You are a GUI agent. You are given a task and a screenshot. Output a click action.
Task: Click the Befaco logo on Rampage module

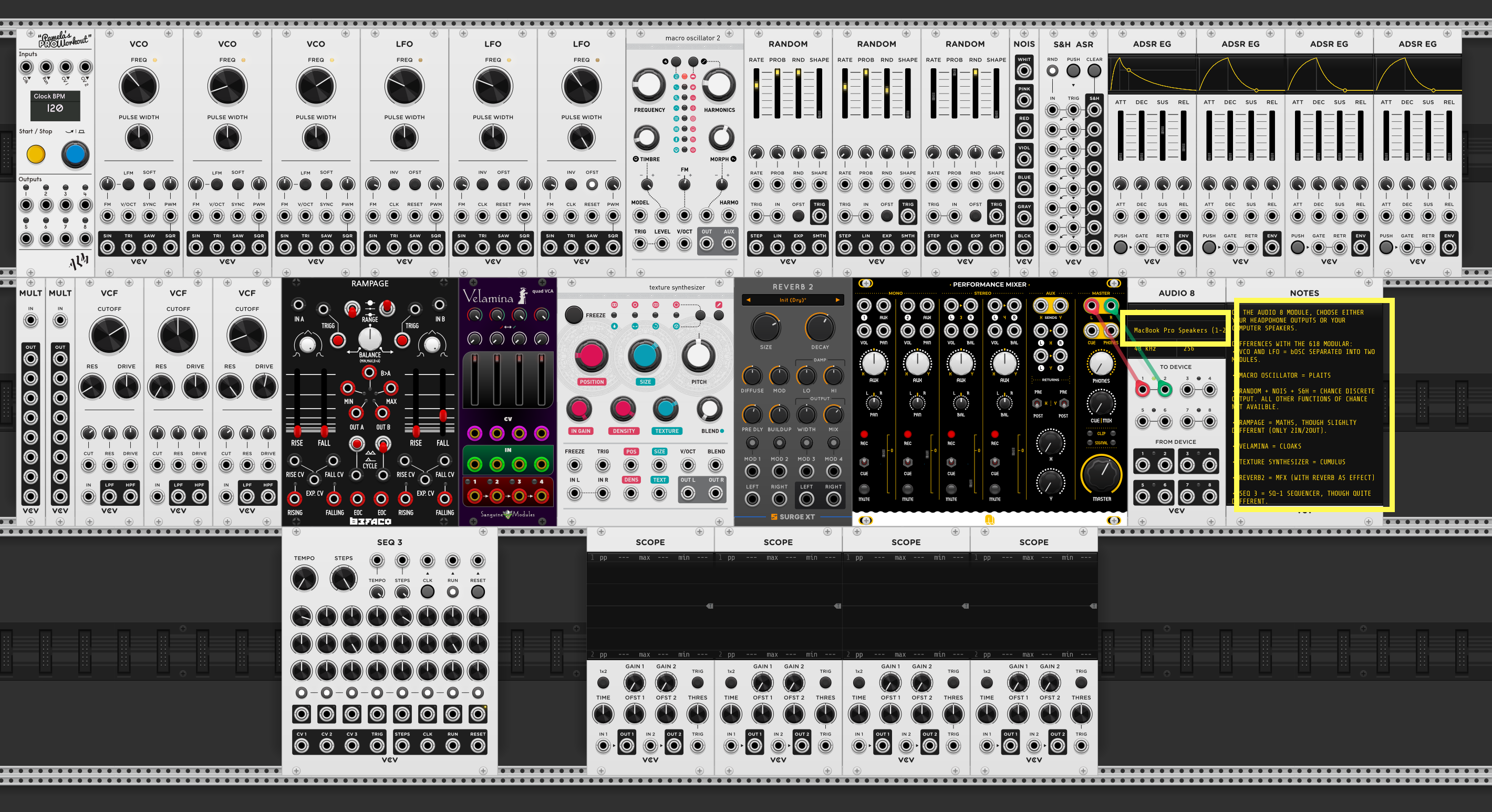370,521
